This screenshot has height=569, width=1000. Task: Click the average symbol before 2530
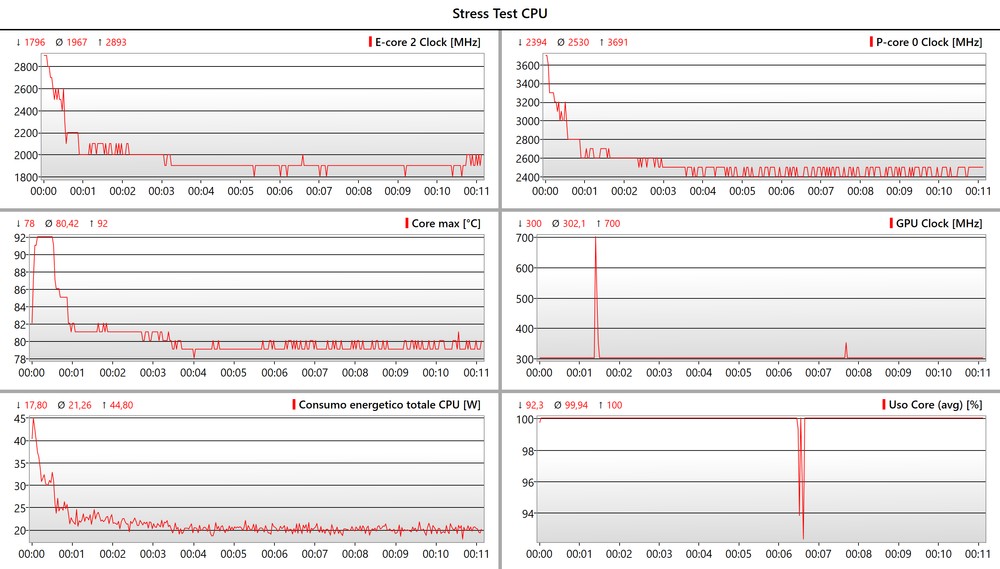(x=560, y=43)
